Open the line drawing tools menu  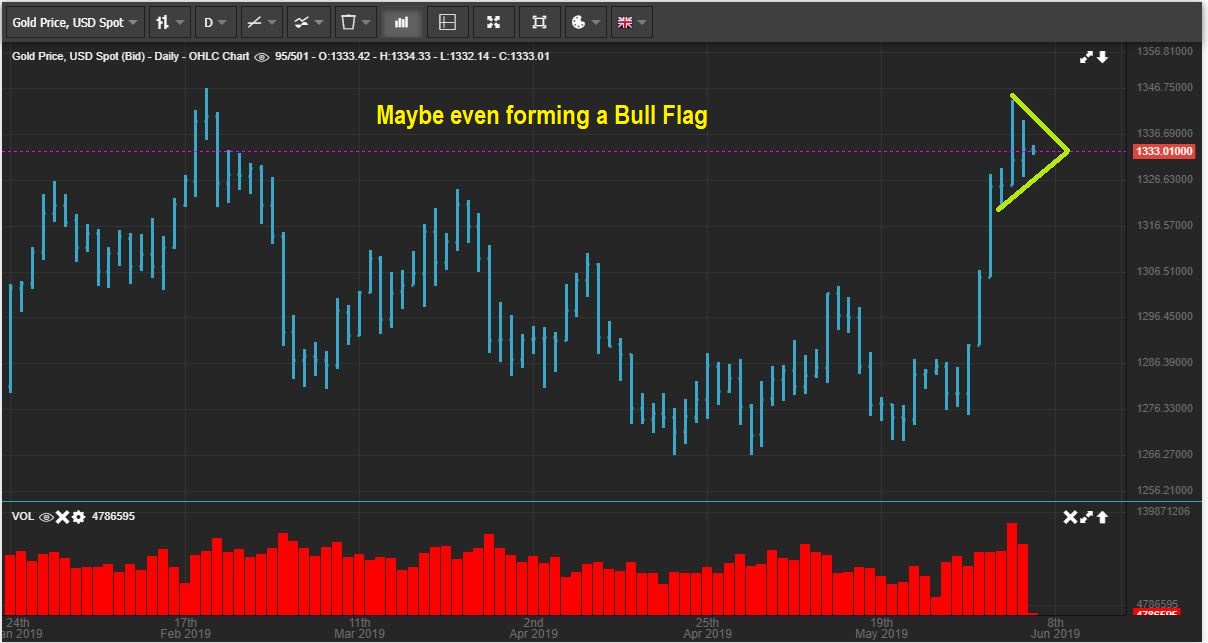pos(261,22)
